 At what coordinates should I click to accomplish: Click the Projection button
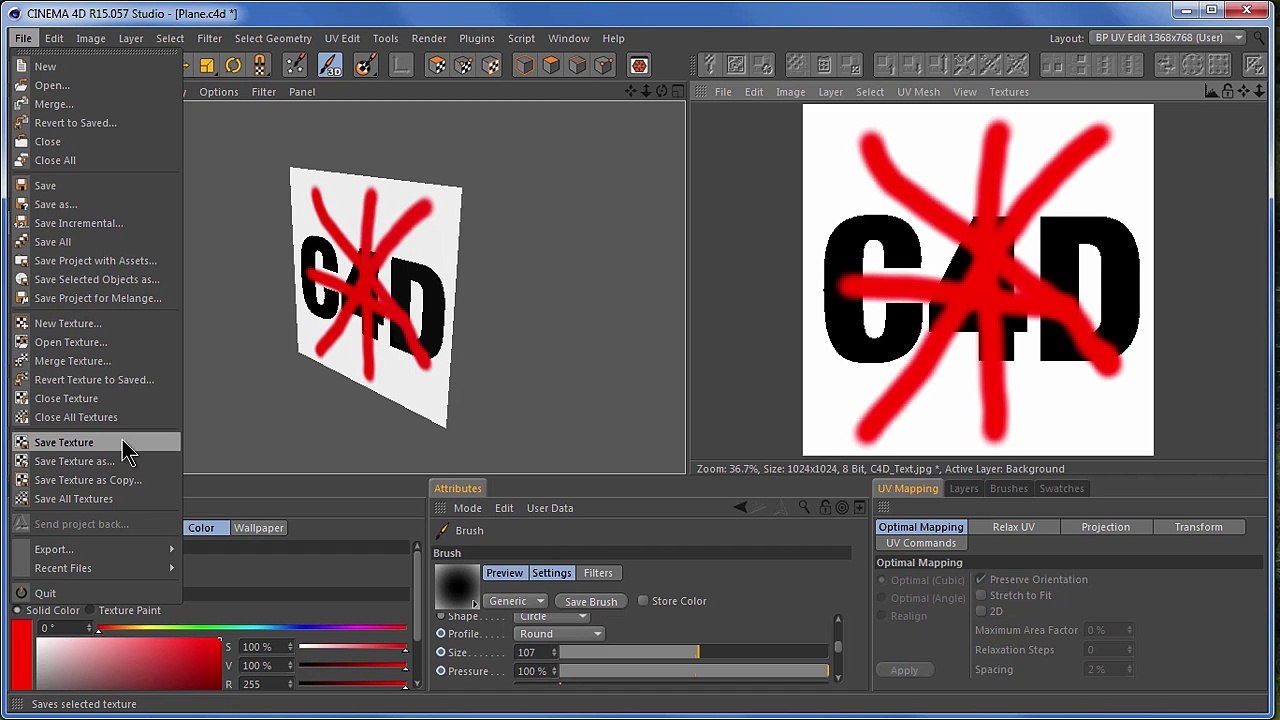pyautogui.click(x=1105, y=527)
